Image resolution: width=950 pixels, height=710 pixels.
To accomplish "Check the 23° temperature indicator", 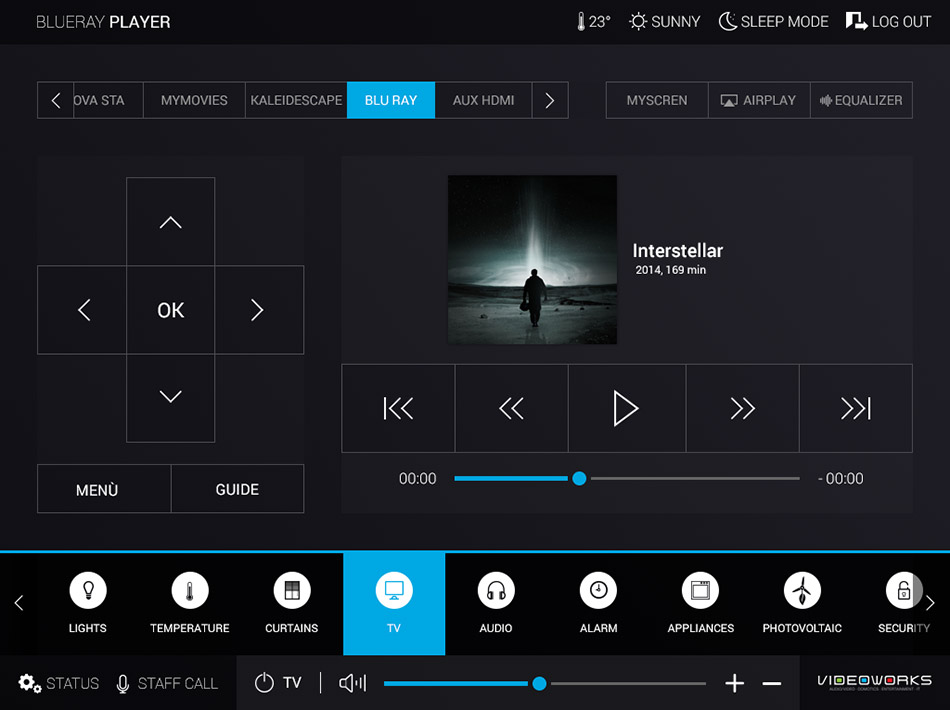I will [593, 22].
